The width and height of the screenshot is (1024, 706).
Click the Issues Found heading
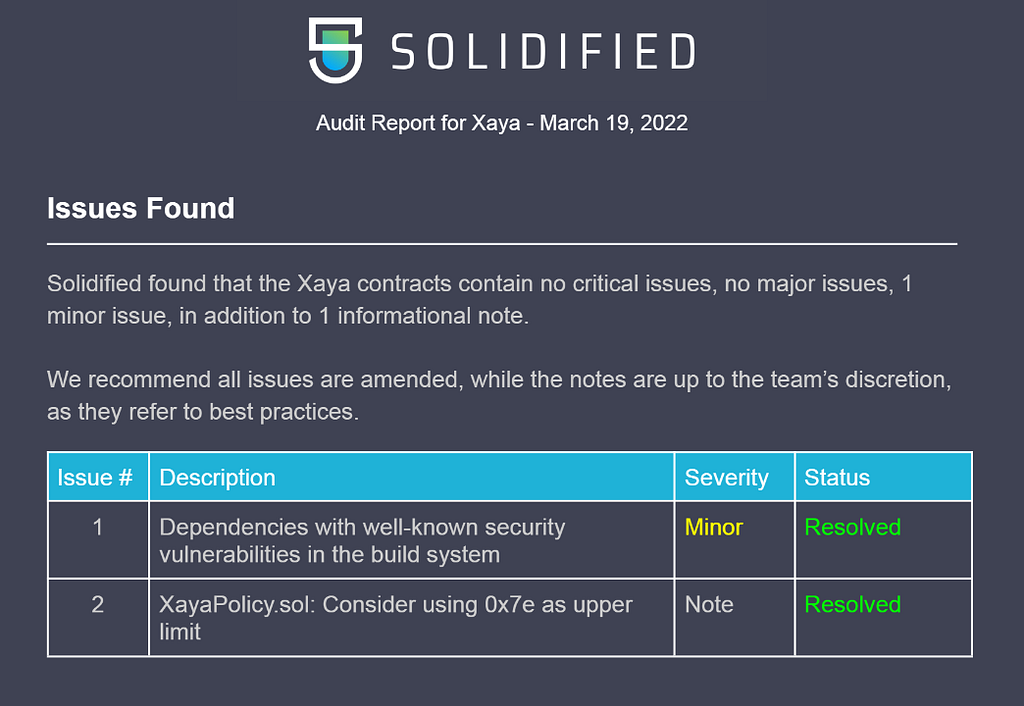[x=140, y=208]
